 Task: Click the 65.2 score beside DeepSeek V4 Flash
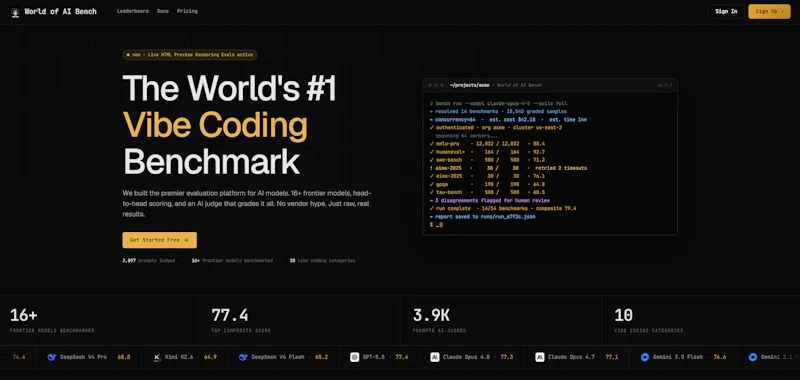coord(321,357)
